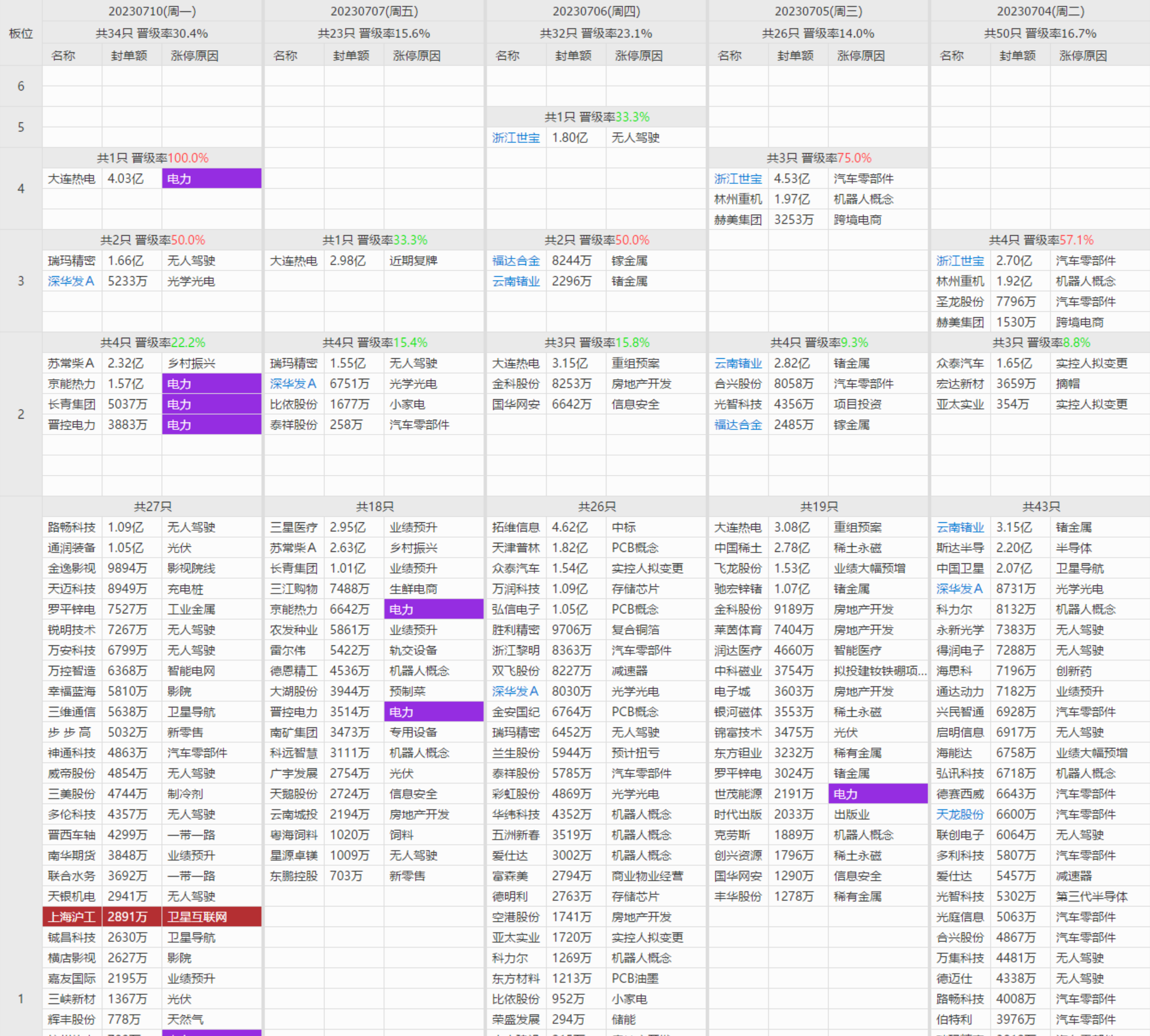Open 浙江世宝 link with 1.80亿 封单额
The image size is (1150, 1036).
[x=516, y=138]
